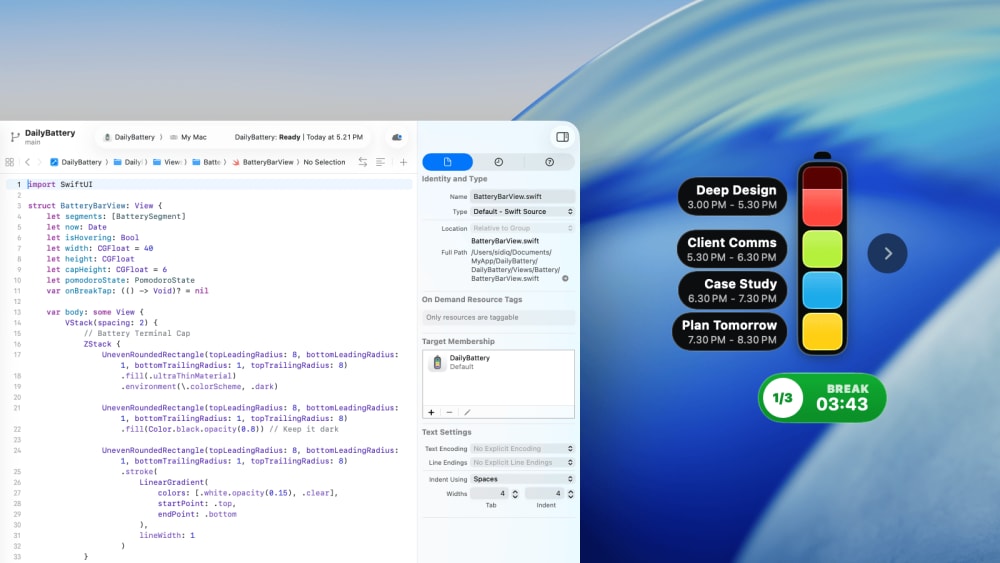The width and height of the screenshot is (1000, 563).
Task: Toggle the inspector sidebar panel icon
Action: (x=562, y=137)
